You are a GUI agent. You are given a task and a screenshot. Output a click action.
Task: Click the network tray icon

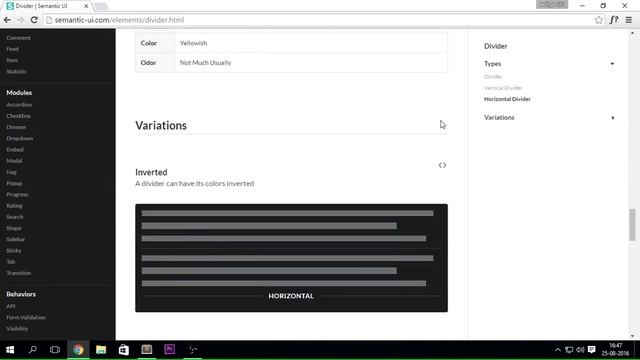[569, 350]
